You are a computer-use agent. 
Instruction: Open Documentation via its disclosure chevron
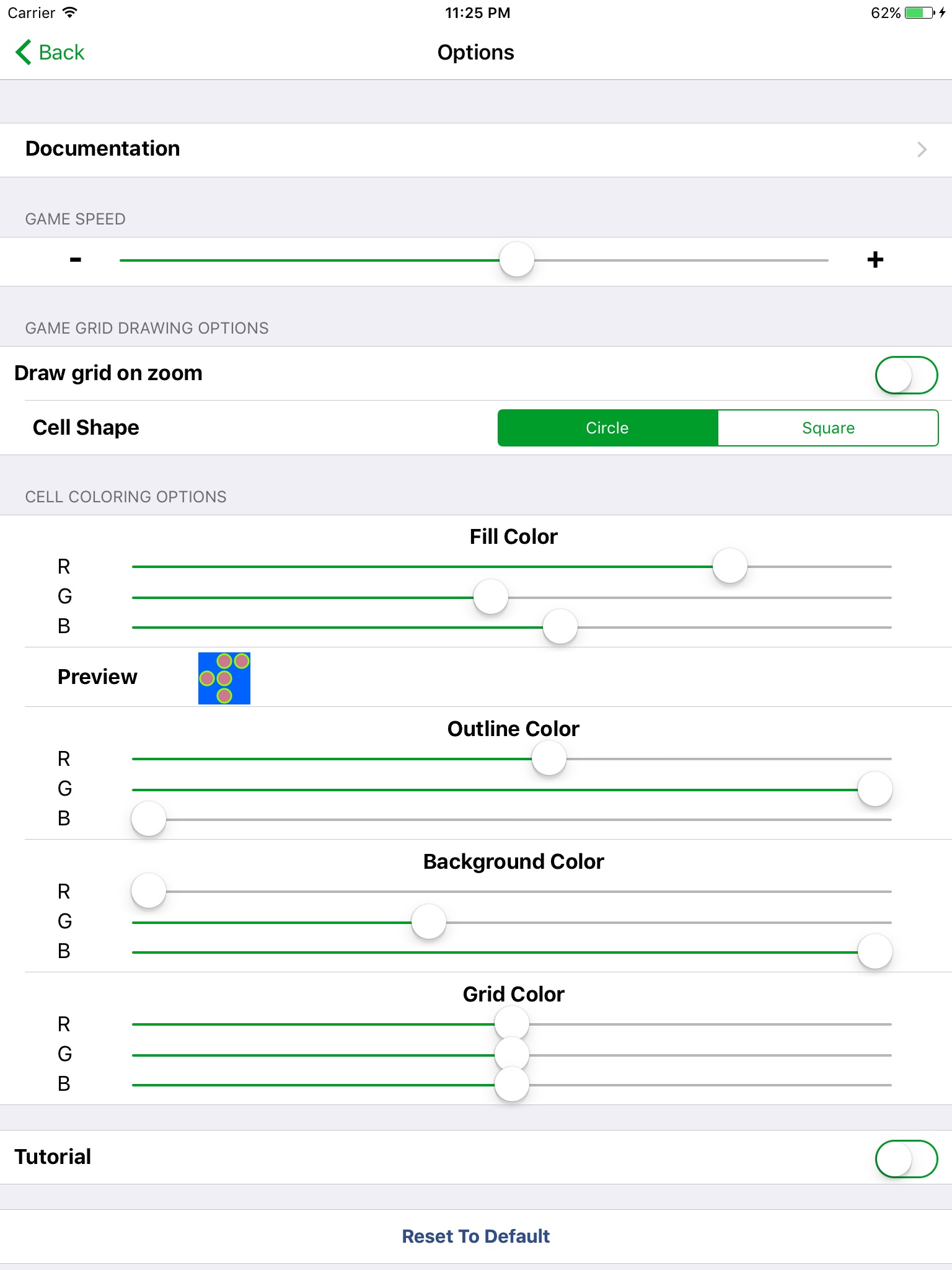pos(922,149)
